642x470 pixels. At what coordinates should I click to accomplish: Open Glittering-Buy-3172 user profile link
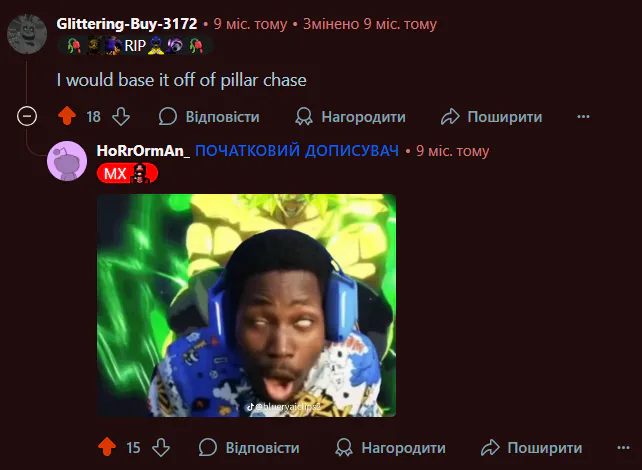coord(127,24)
